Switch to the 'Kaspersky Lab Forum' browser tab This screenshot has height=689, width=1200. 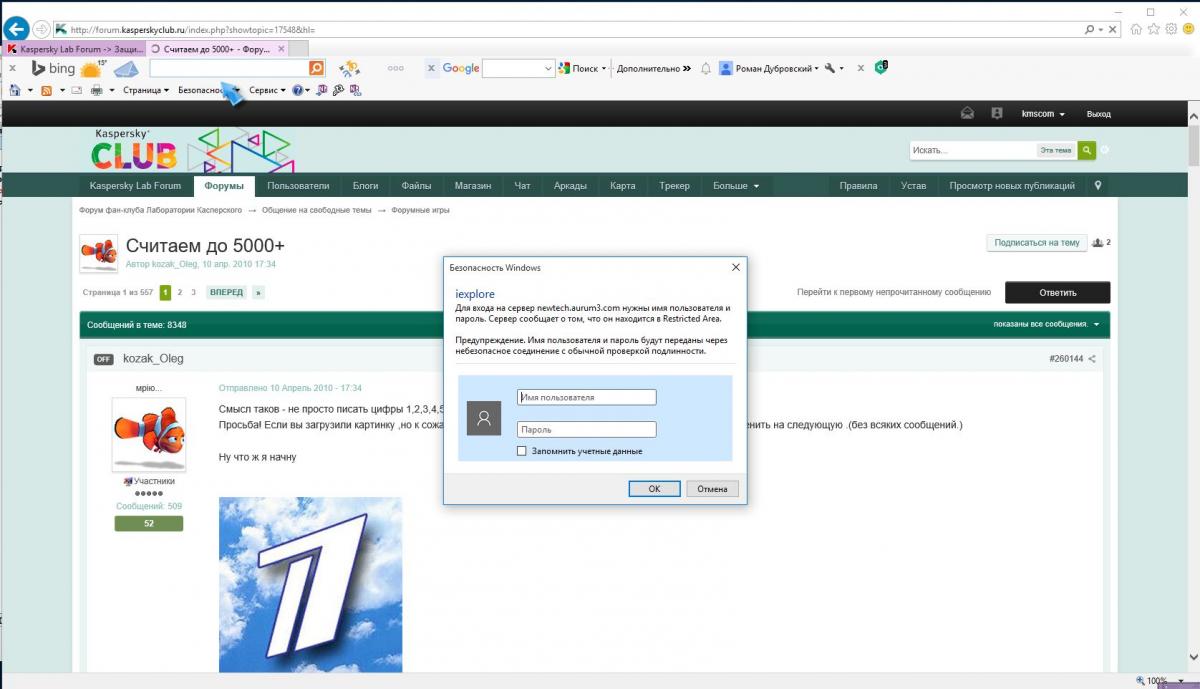pos(75,48)
